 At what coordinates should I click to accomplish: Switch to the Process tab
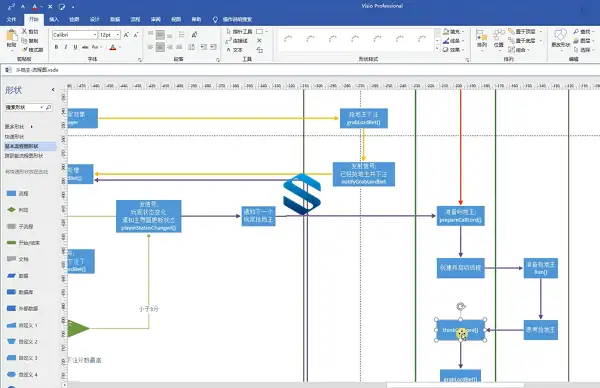pos(135,19)
